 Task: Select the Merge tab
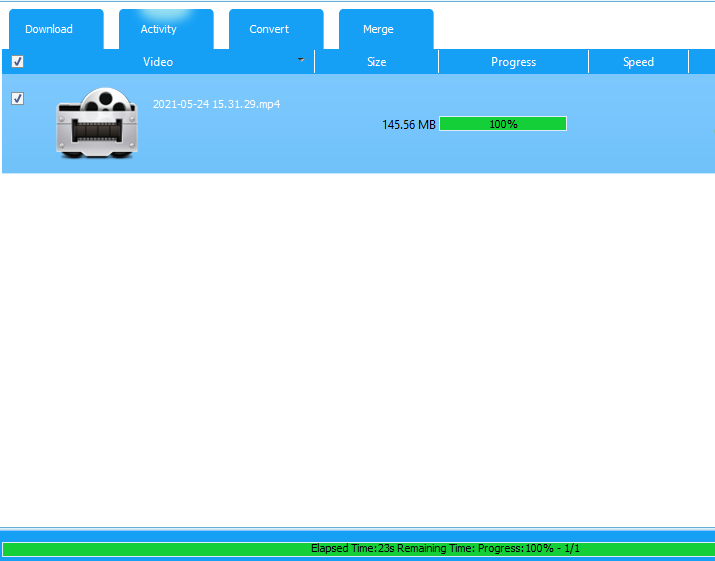[x=378, y=29]
